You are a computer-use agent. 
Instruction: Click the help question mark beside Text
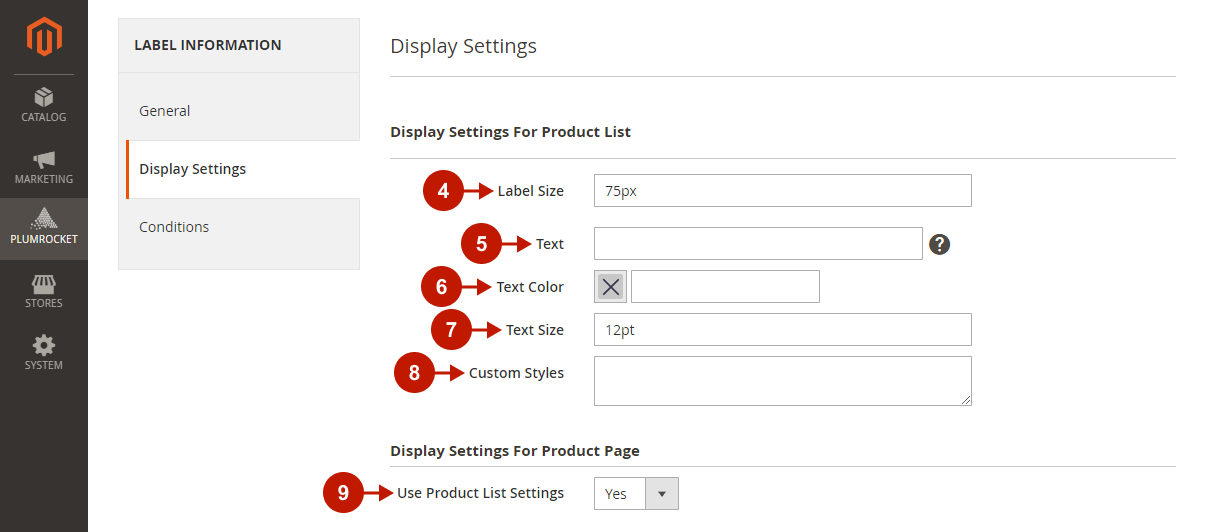point(939,244)
